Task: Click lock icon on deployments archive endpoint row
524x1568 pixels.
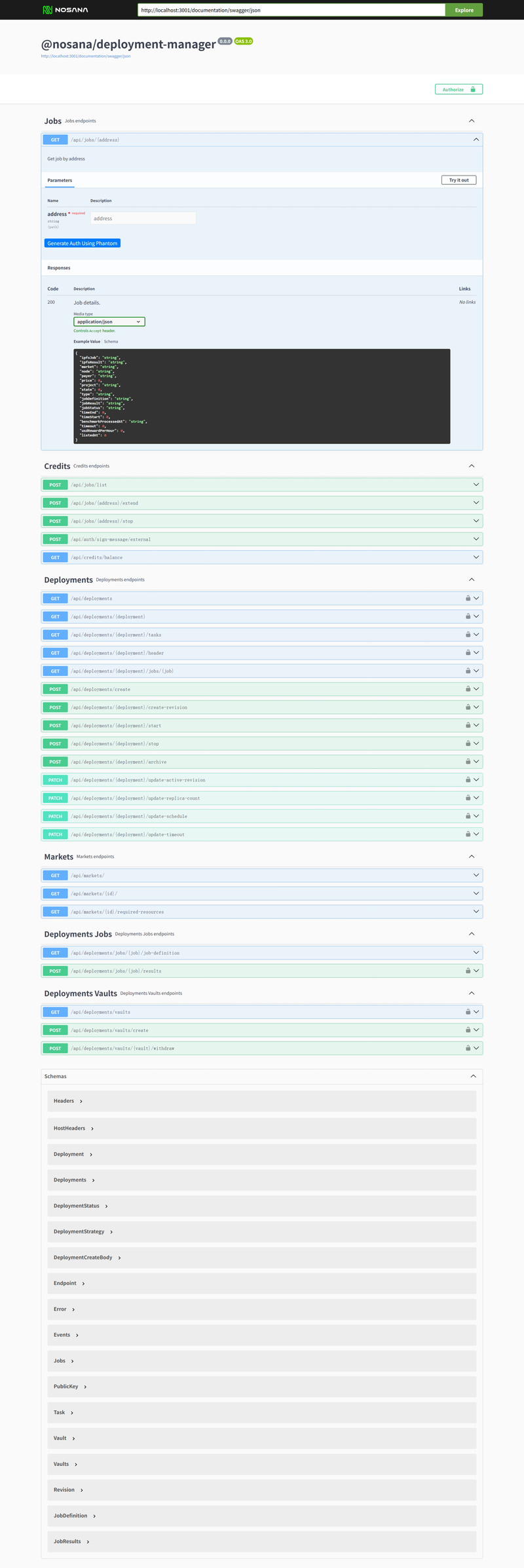Action: [x=468, y=762]
